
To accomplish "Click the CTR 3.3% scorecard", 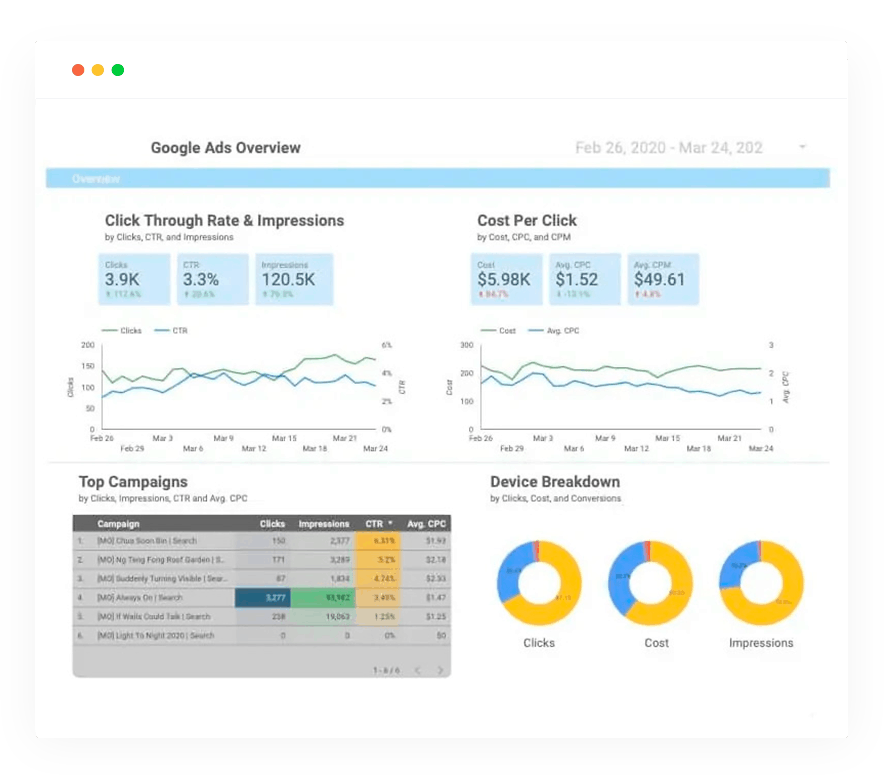I will tap(213, 279).
